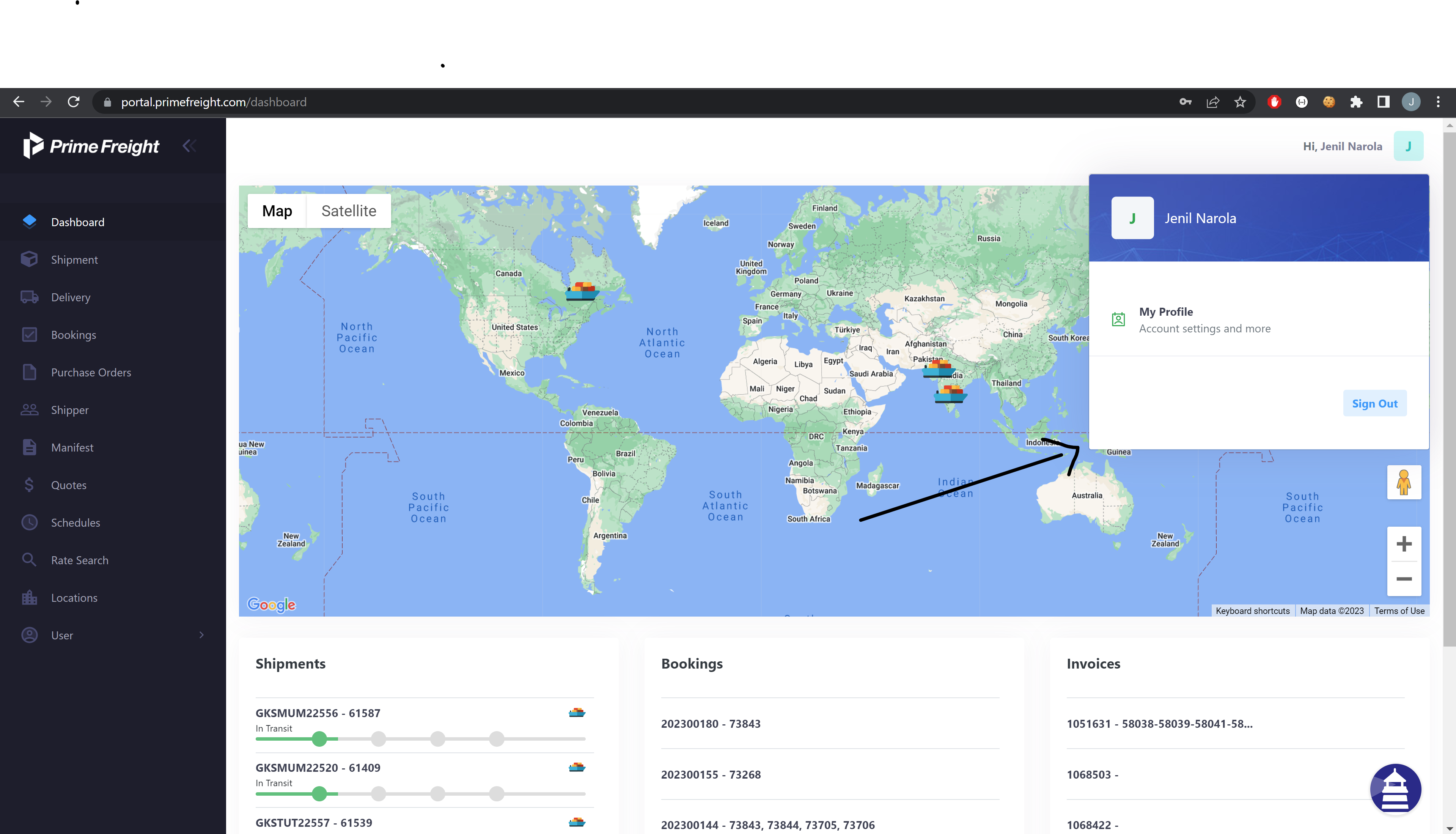Click the Street View pegman icon
1456x834 pixels.
point(1403,482)
